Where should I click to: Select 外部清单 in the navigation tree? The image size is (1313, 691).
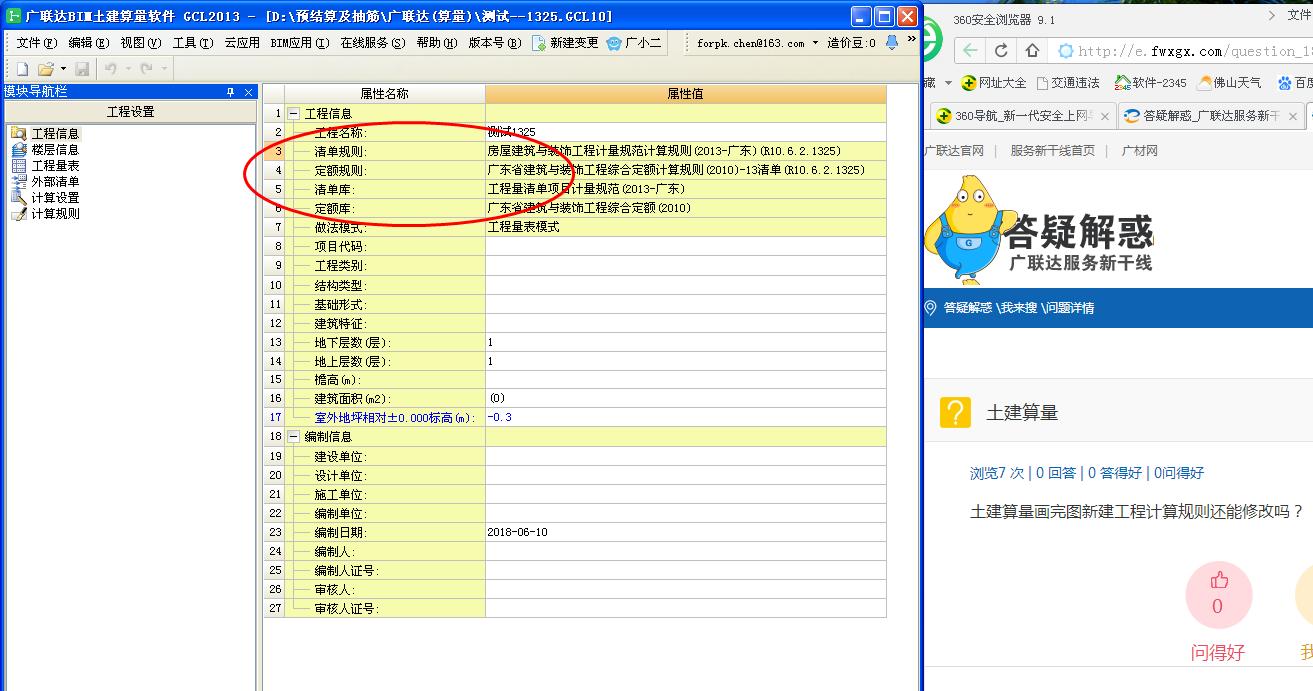coord(55,181)
